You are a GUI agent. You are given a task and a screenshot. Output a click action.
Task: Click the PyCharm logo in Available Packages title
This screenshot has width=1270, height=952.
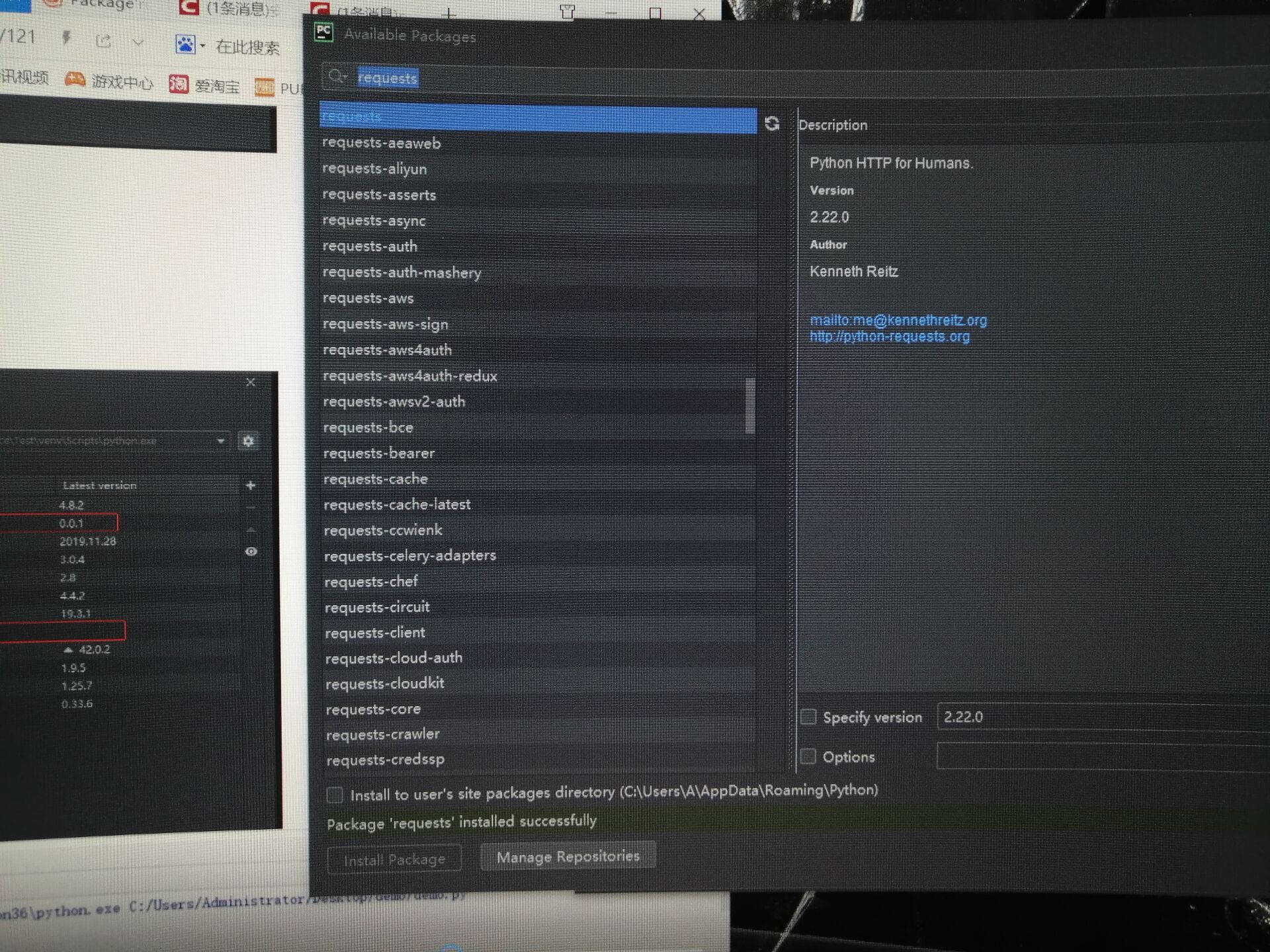[324, 32]
